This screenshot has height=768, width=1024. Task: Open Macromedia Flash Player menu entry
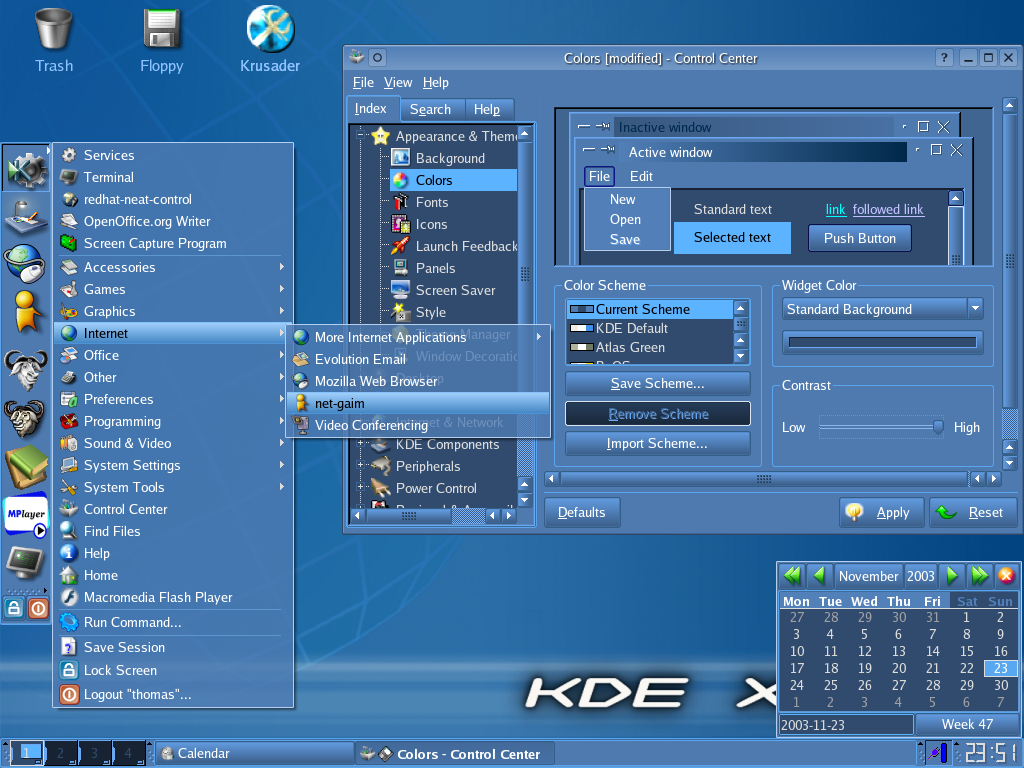(x=173, y=598)
